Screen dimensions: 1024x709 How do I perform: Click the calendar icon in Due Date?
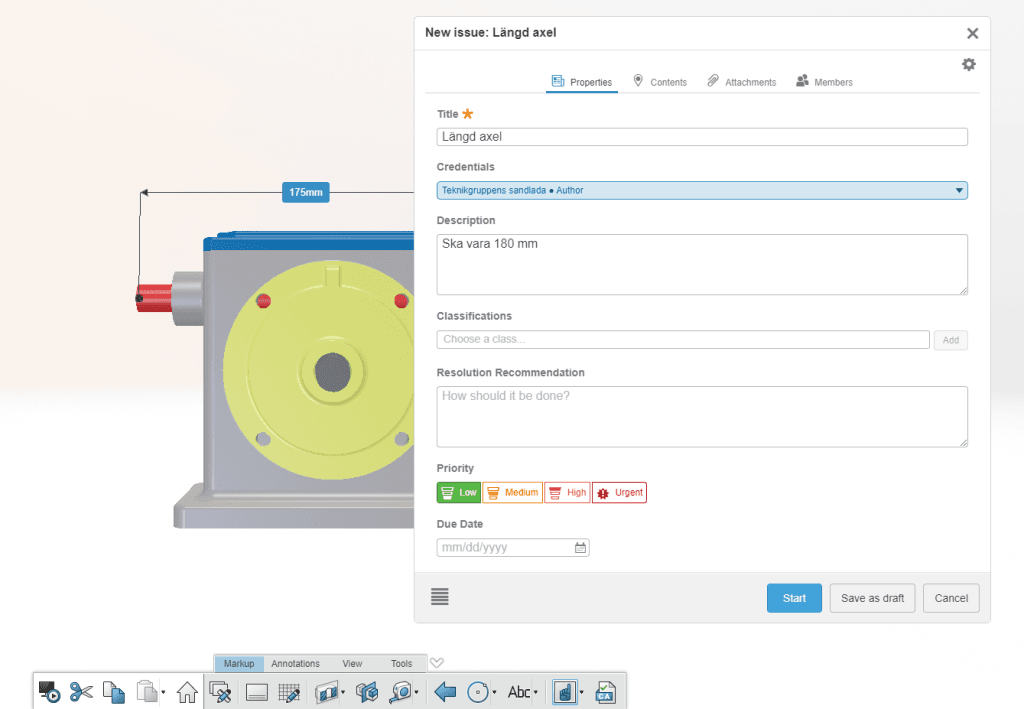point(580,548)
